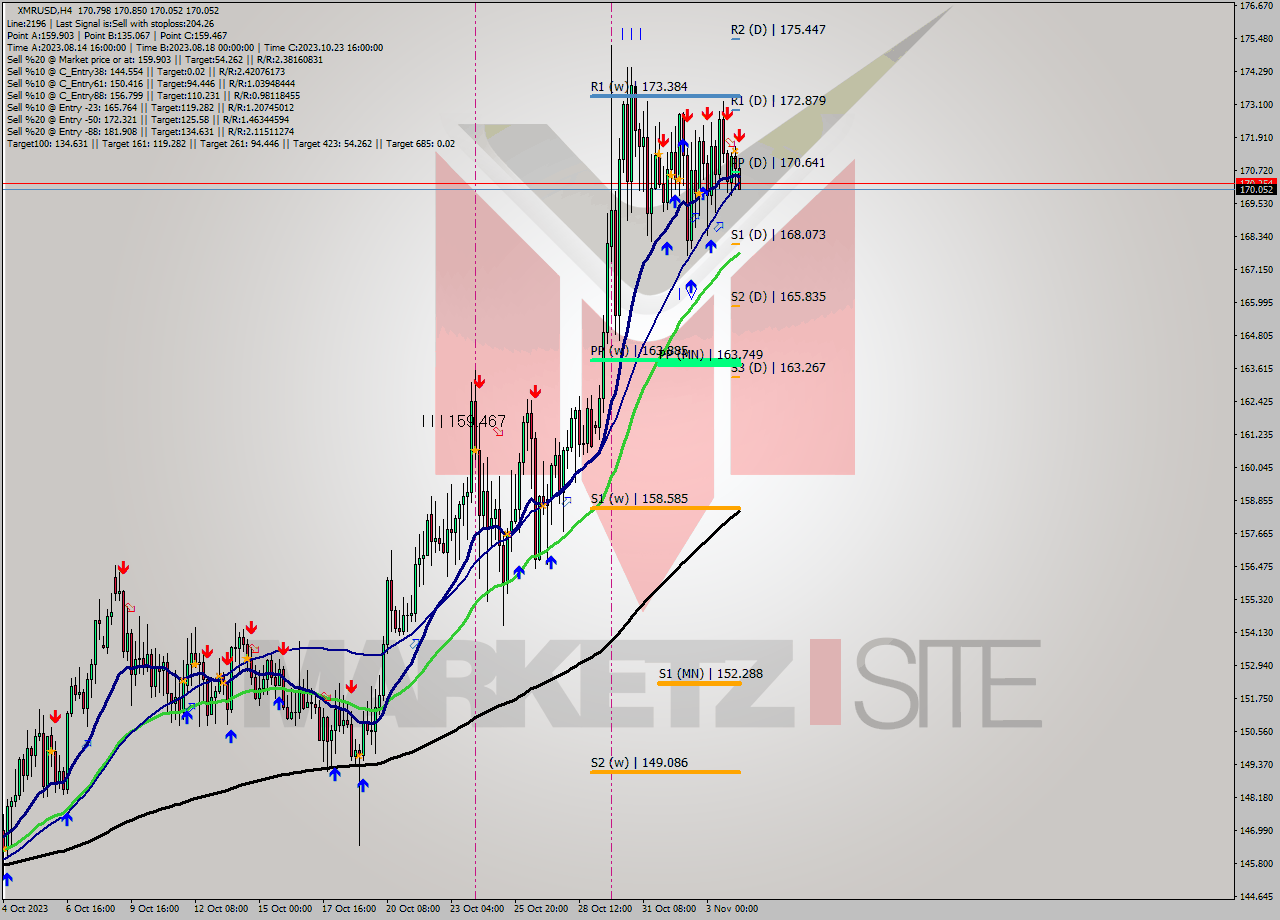Click the orange S2 (w) support line
This screenshot has height=920, width=1280.
tap(665, 771)
